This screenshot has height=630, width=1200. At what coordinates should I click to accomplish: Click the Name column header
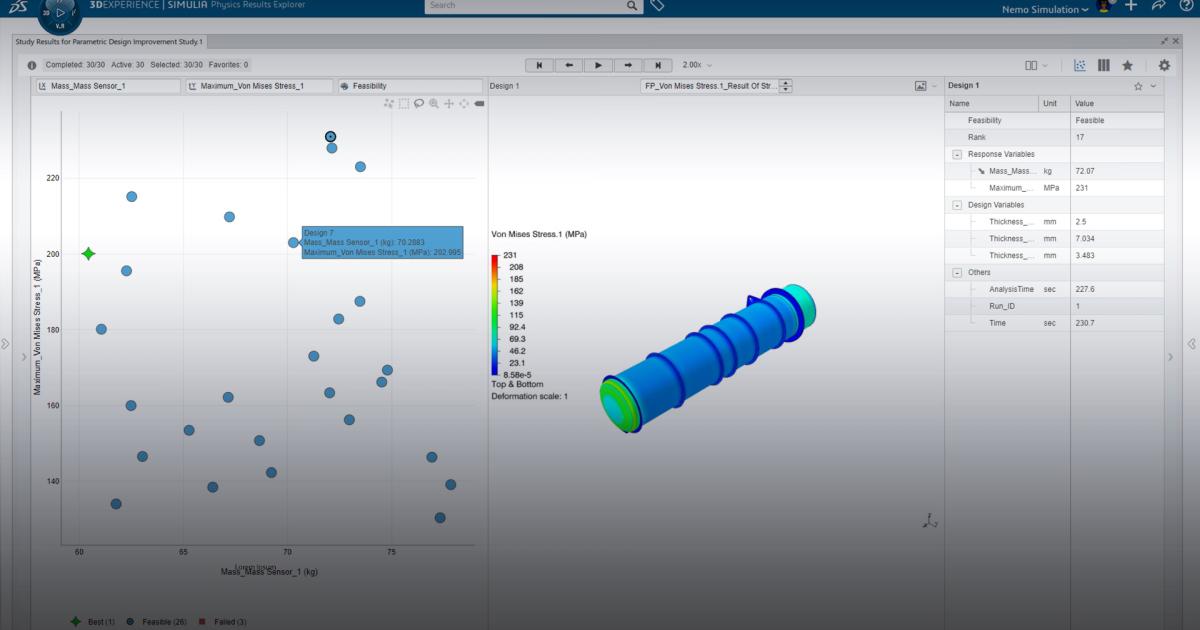[x=992, y=103]
